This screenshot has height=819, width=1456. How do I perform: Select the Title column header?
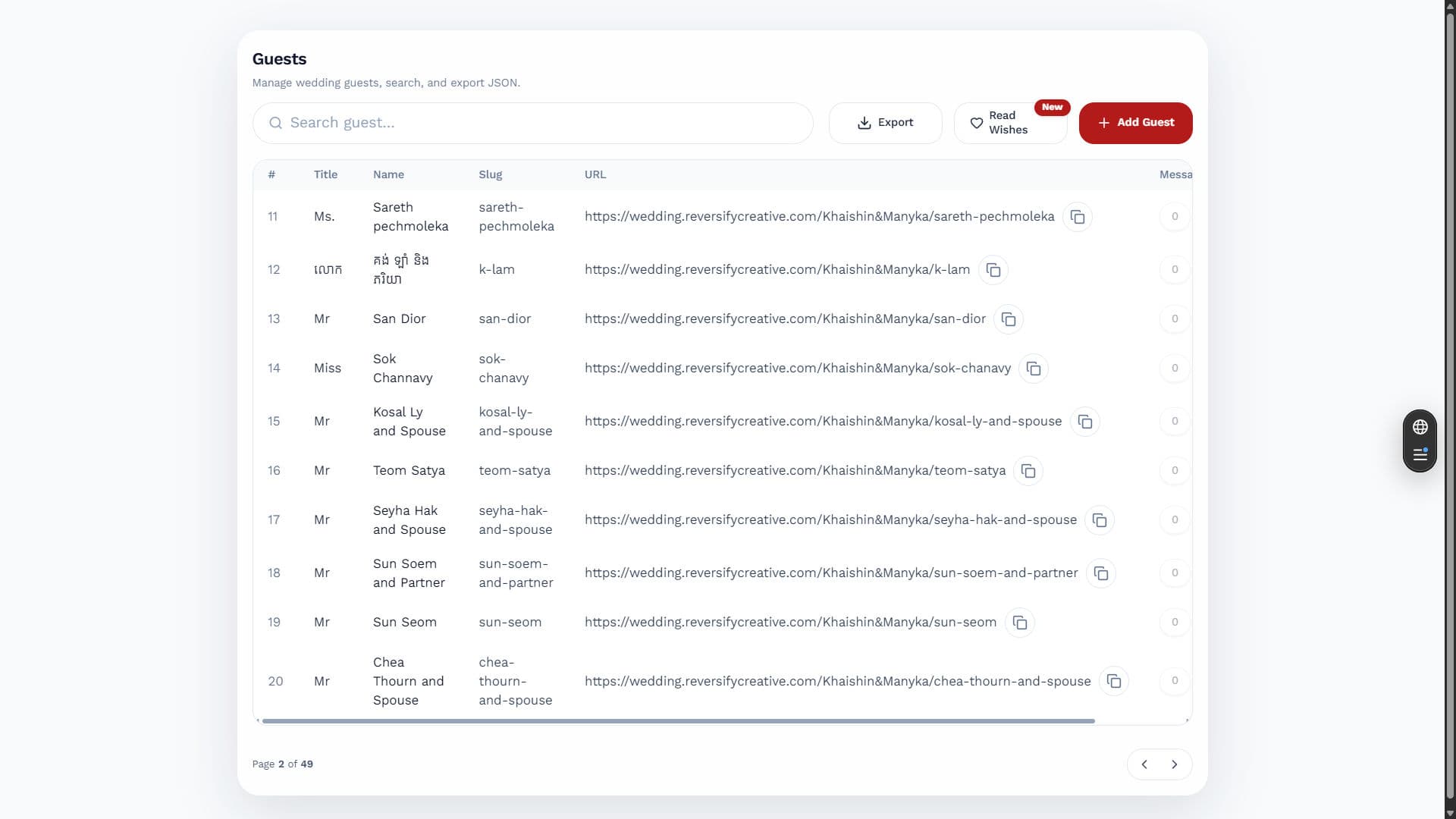pyautogui.click(x=325, y=174)
